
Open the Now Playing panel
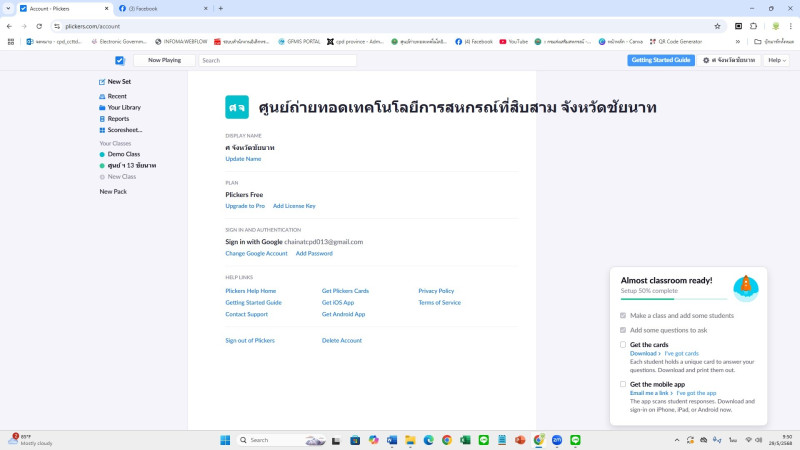pyautogui.click(x=164, y=60)
